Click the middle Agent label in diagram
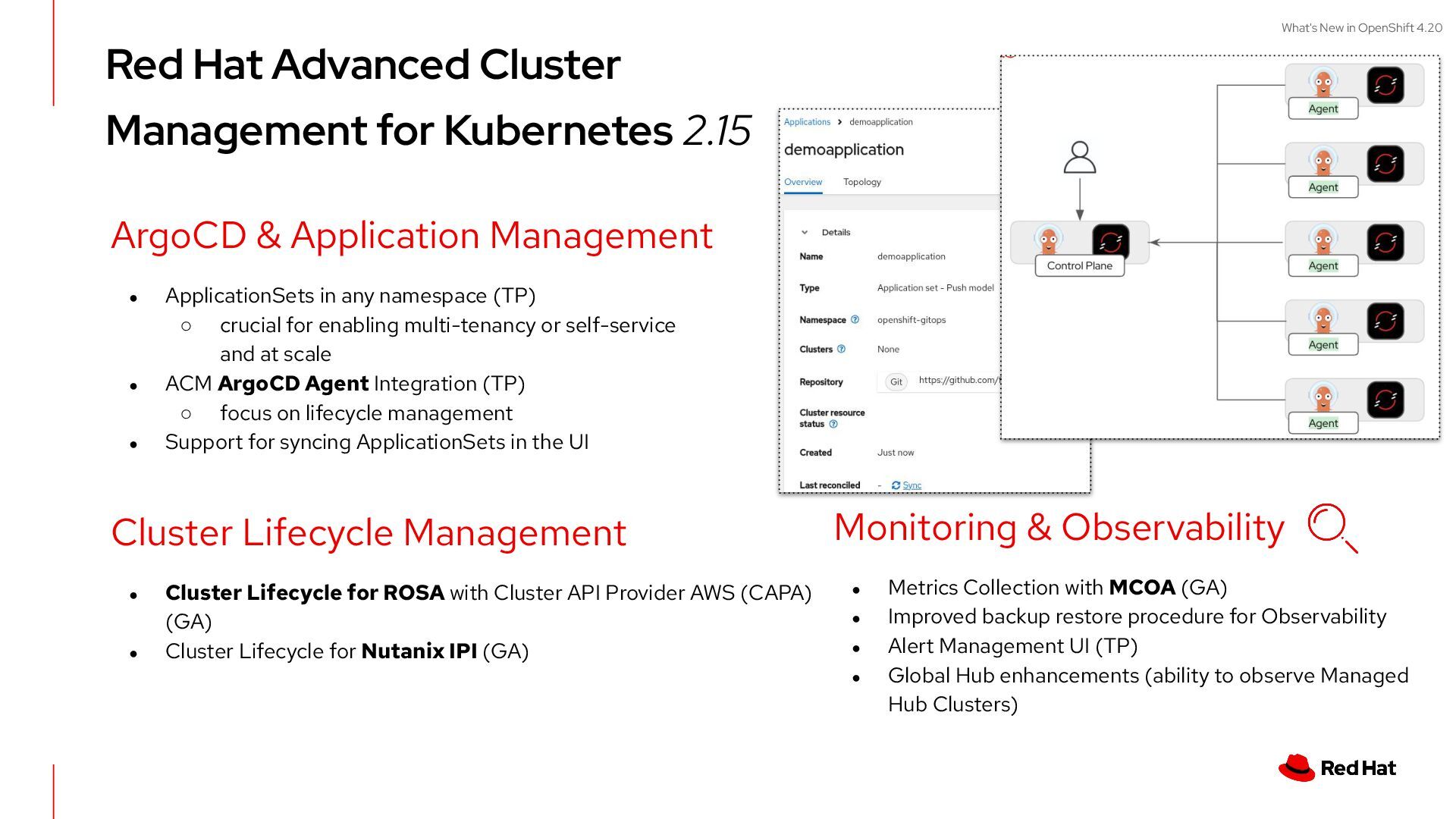Image resolution: width=1456 pixels, height=819 pixels. click(x=1323, y=266)
